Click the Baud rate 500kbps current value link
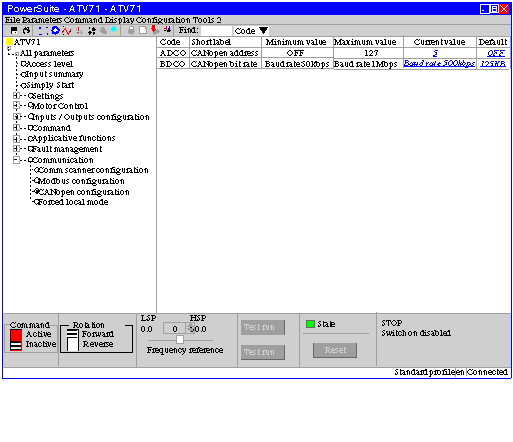This screenshot has width=513, height=442. [x=439, y=63]
